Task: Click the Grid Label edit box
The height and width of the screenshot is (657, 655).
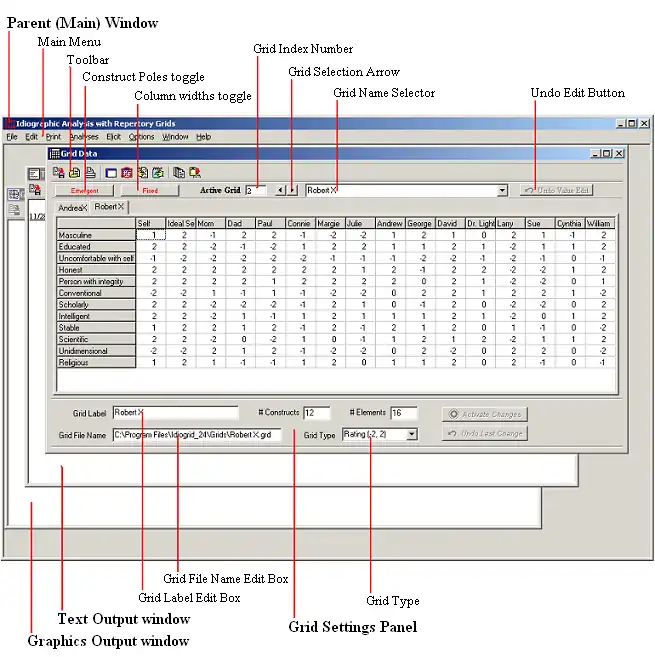Action: click(x=174, y=412)
